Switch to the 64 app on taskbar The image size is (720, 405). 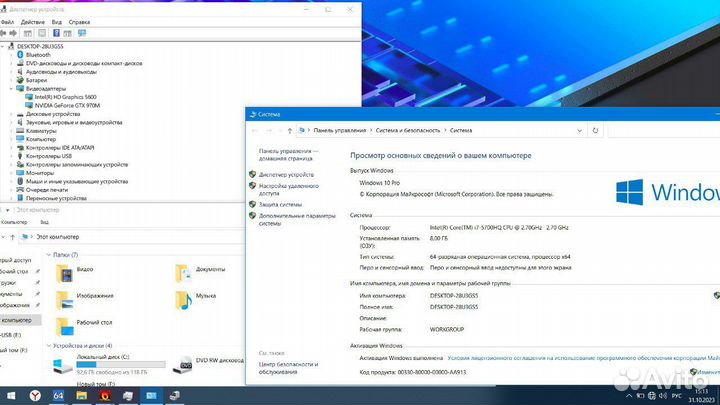(58, 395)
